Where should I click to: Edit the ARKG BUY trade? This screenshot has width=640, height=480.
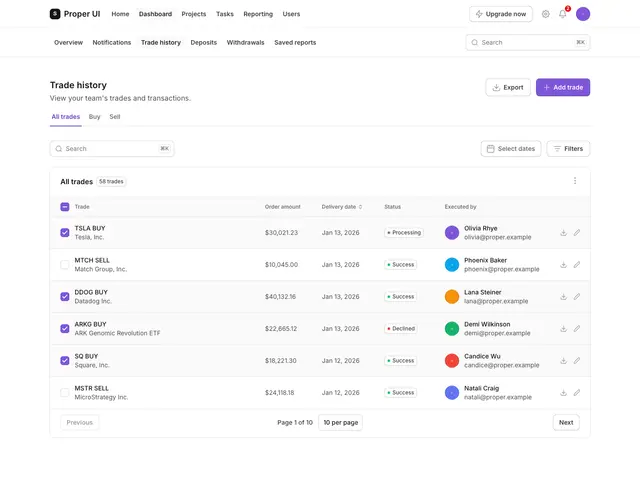pyautogui.click(x=576, y=329)
